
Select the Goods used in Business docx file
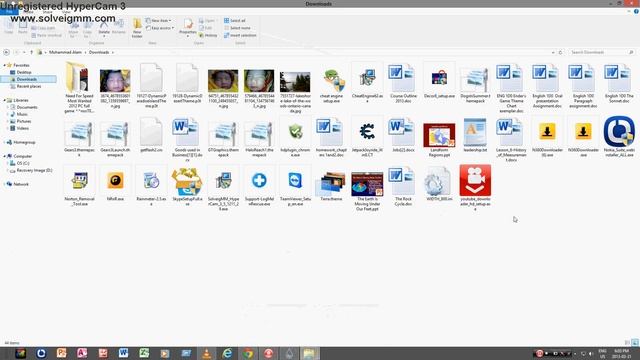click(x=187, y=139)
